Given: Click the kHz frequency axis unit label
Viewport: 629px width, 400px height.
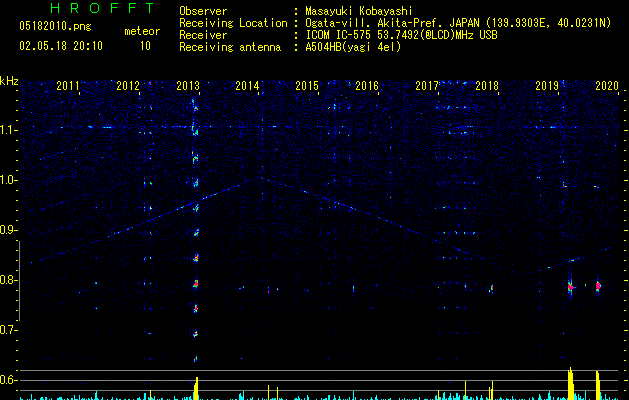Looking at the screenshot, I should pos(9,81).
